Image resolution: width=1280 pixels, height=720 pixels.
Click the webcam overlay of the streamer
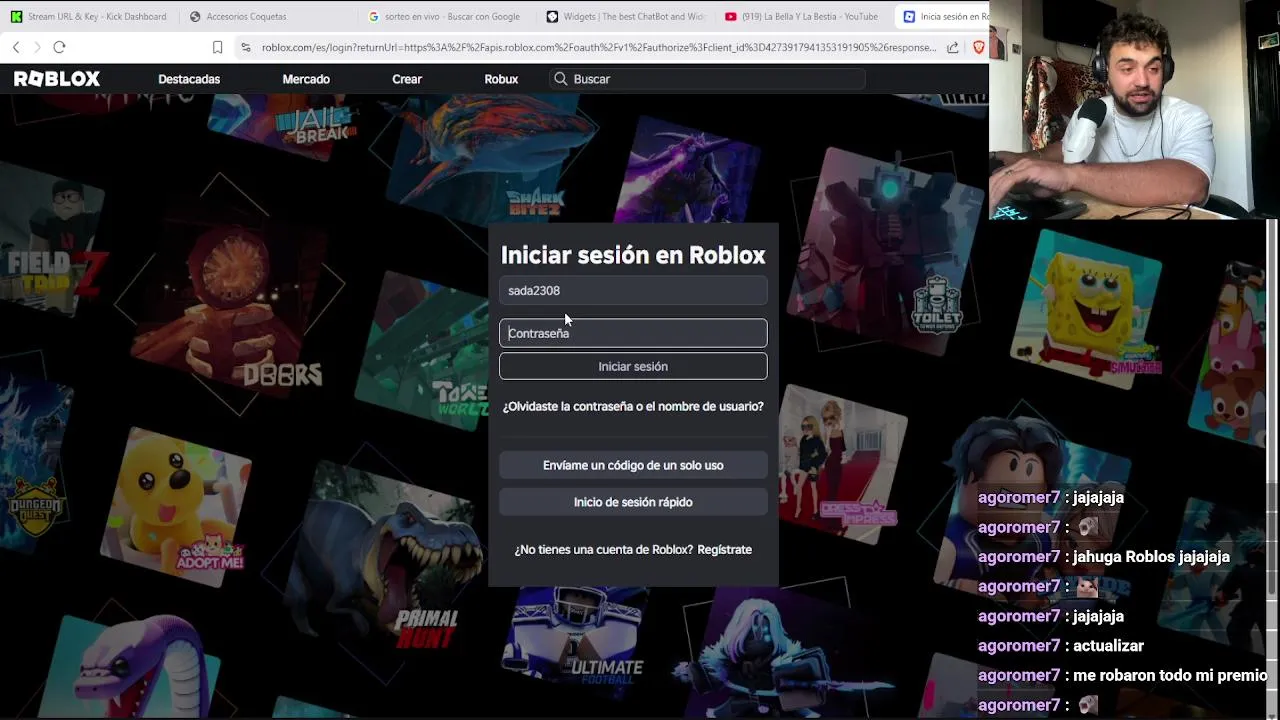point(1134,109)
